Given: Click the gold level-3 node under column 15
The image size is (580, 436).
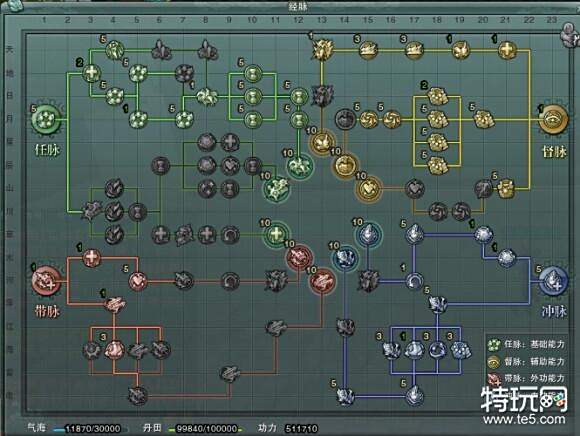Looking at the screenshot, I should pos(368,50).
